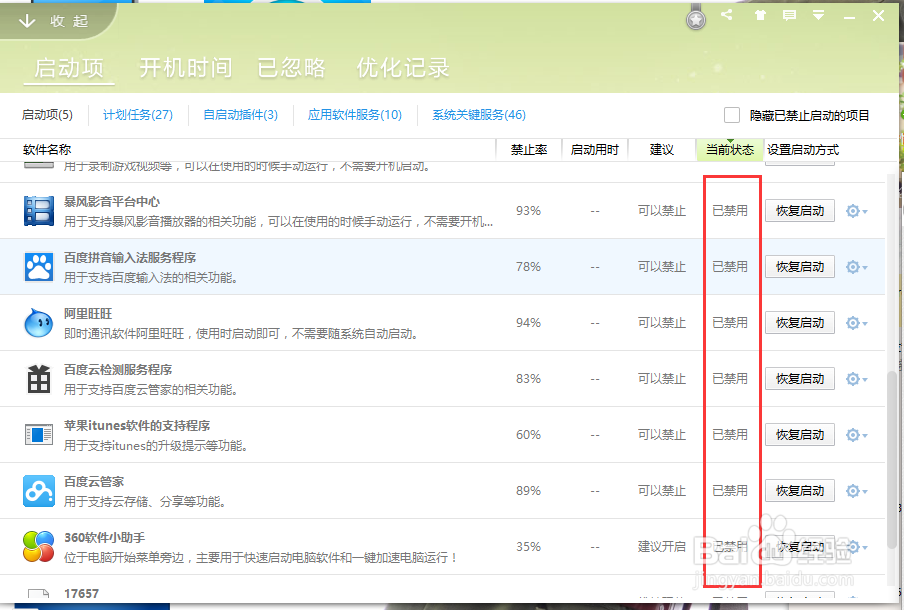Sort by 启动用时 column header
Image resolution: width=904 pixels, height=610 pixels.
[x=594, y=150]
